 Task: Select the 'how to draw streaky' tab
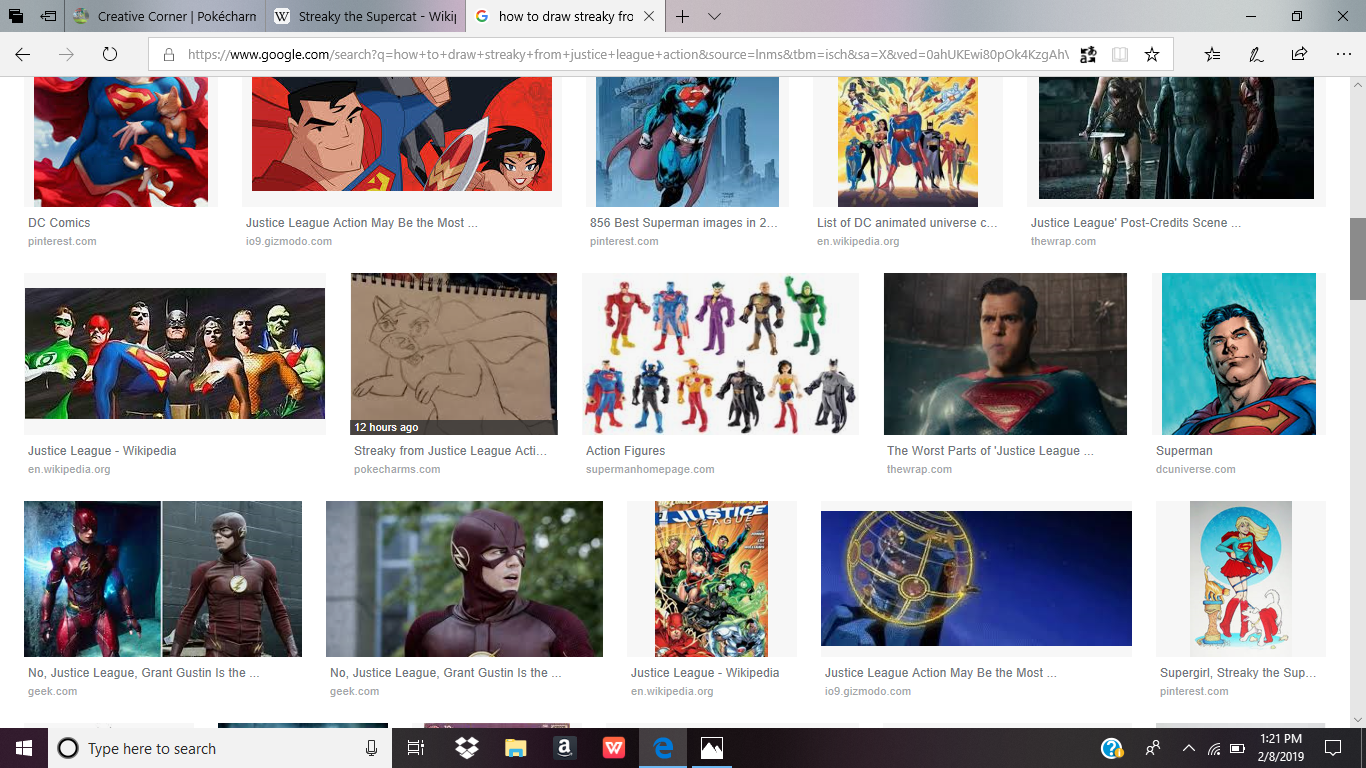coord(566,17)
